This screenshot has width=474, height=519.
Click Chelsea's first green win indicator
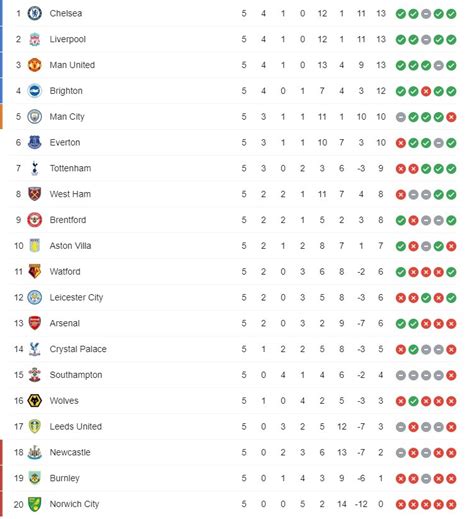click(400, 14)
